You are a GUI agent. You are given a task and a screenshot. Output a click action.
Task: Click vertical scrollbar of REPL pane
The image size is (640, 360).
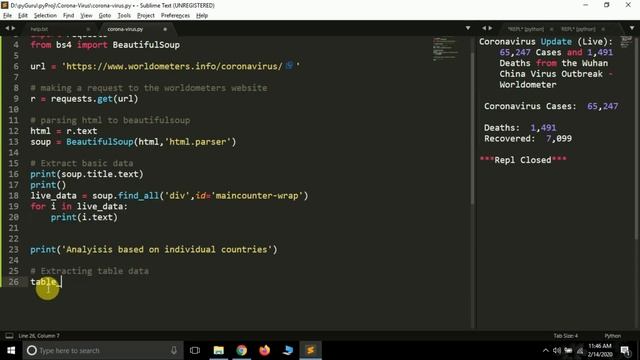pos(636,139)
